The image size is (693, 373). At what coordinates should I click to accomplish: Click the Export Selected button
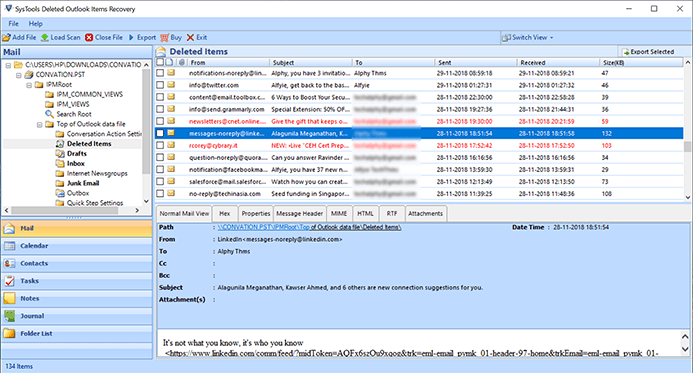648,52
